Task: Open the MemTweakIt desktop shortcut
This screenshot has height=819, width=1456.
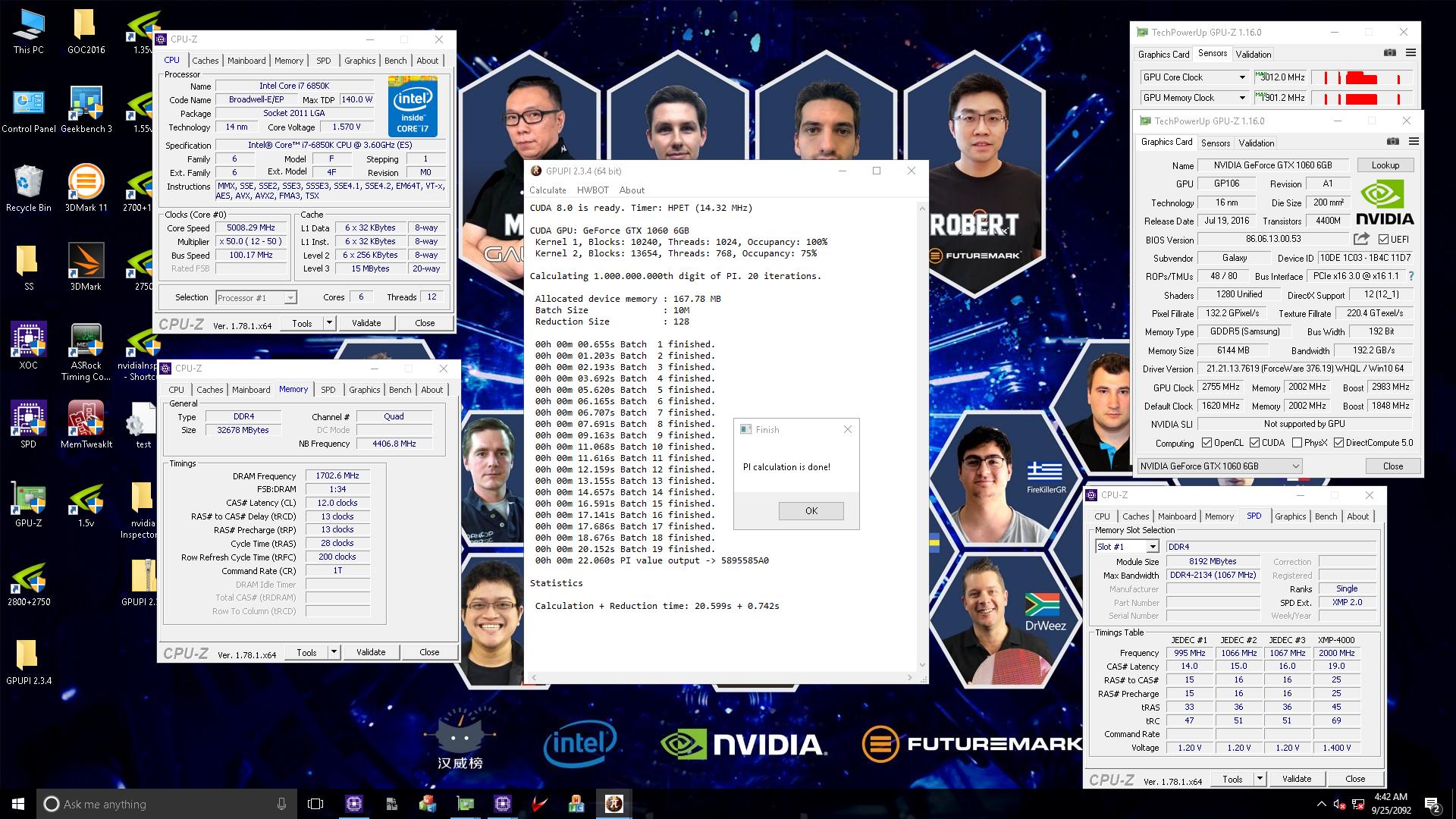Action: [x=86, y=425]
